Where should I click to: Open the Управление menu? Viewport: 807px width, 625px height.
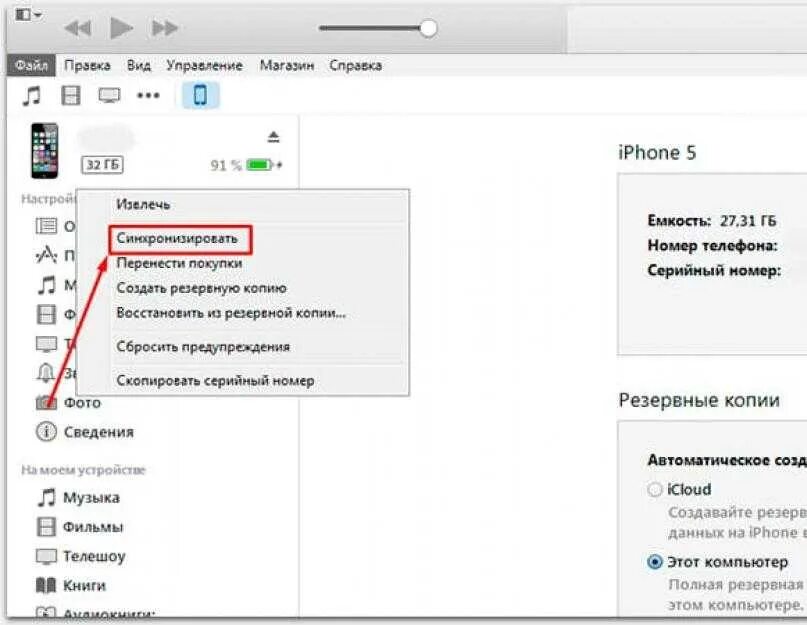[204, 65]
